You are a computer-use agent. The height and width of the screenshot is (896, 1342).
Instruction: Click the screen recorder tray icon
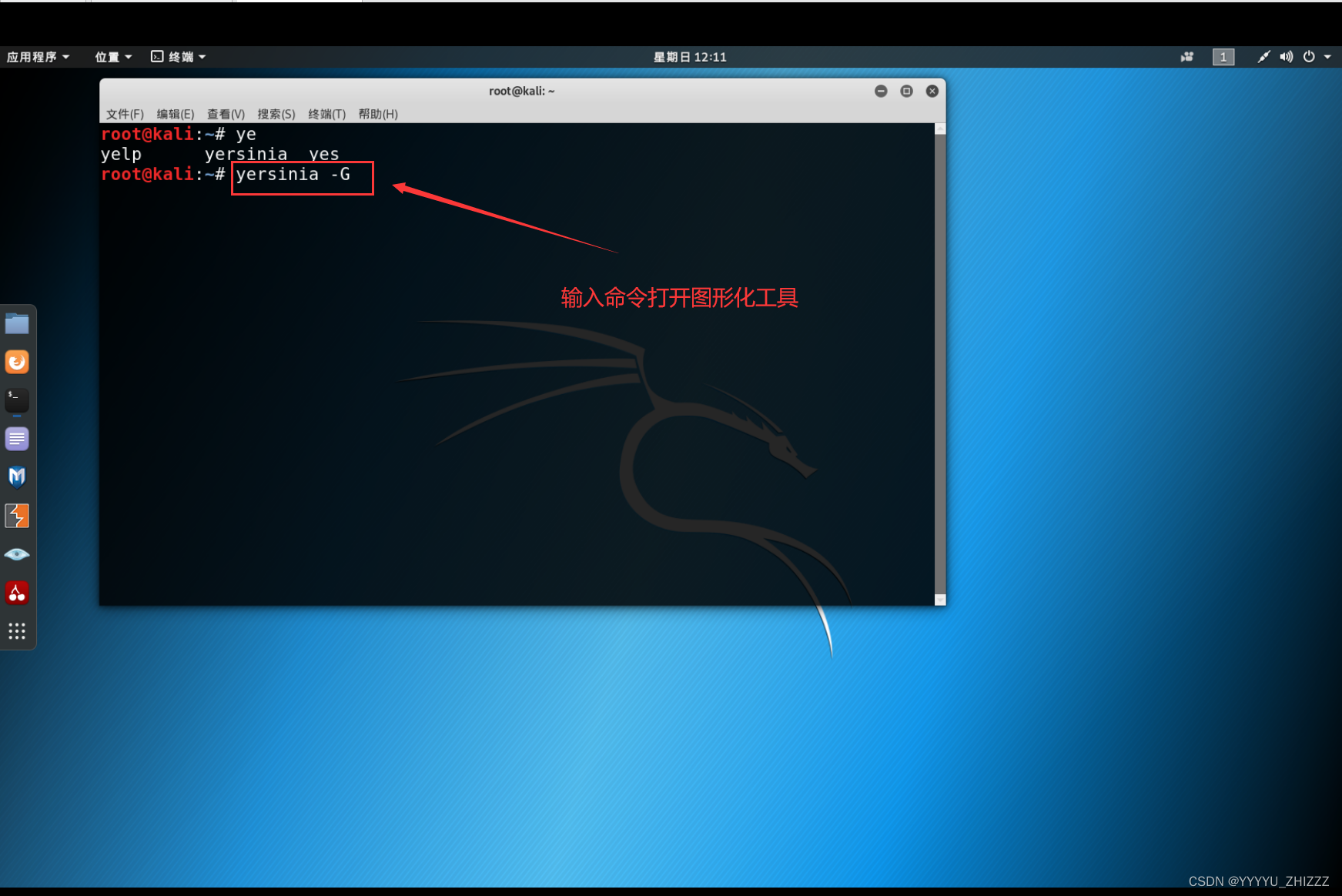tap(1187, 57)
